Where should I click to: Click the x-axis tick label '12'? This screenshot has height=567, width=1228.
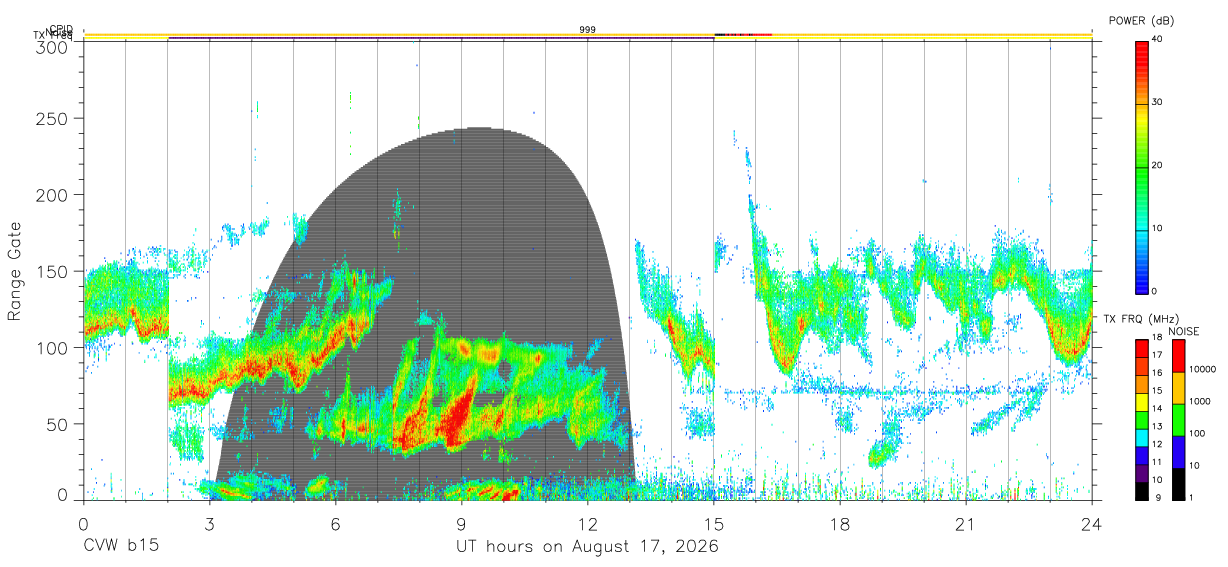(x=588, y=523)
